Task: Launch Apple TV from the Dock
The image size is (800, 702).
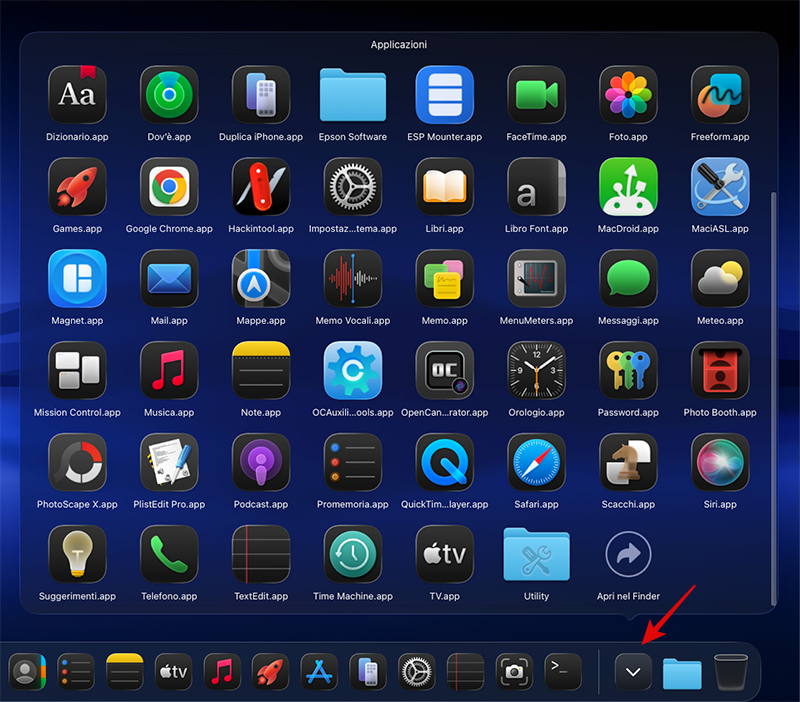Action: pos(173,672)
